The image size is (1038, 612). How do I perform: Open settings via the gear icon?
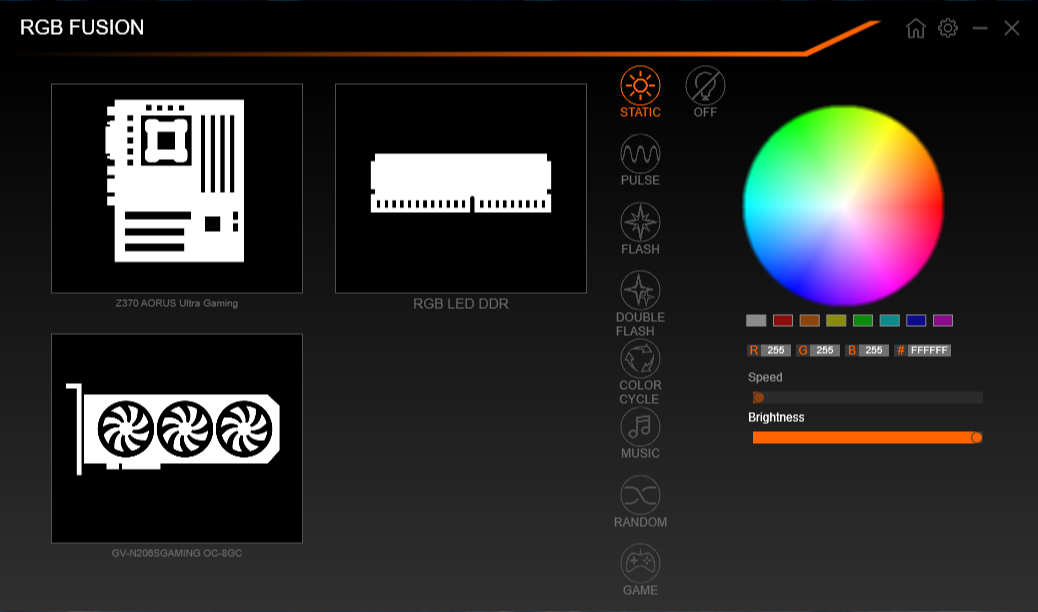click(x=948, y=28)
